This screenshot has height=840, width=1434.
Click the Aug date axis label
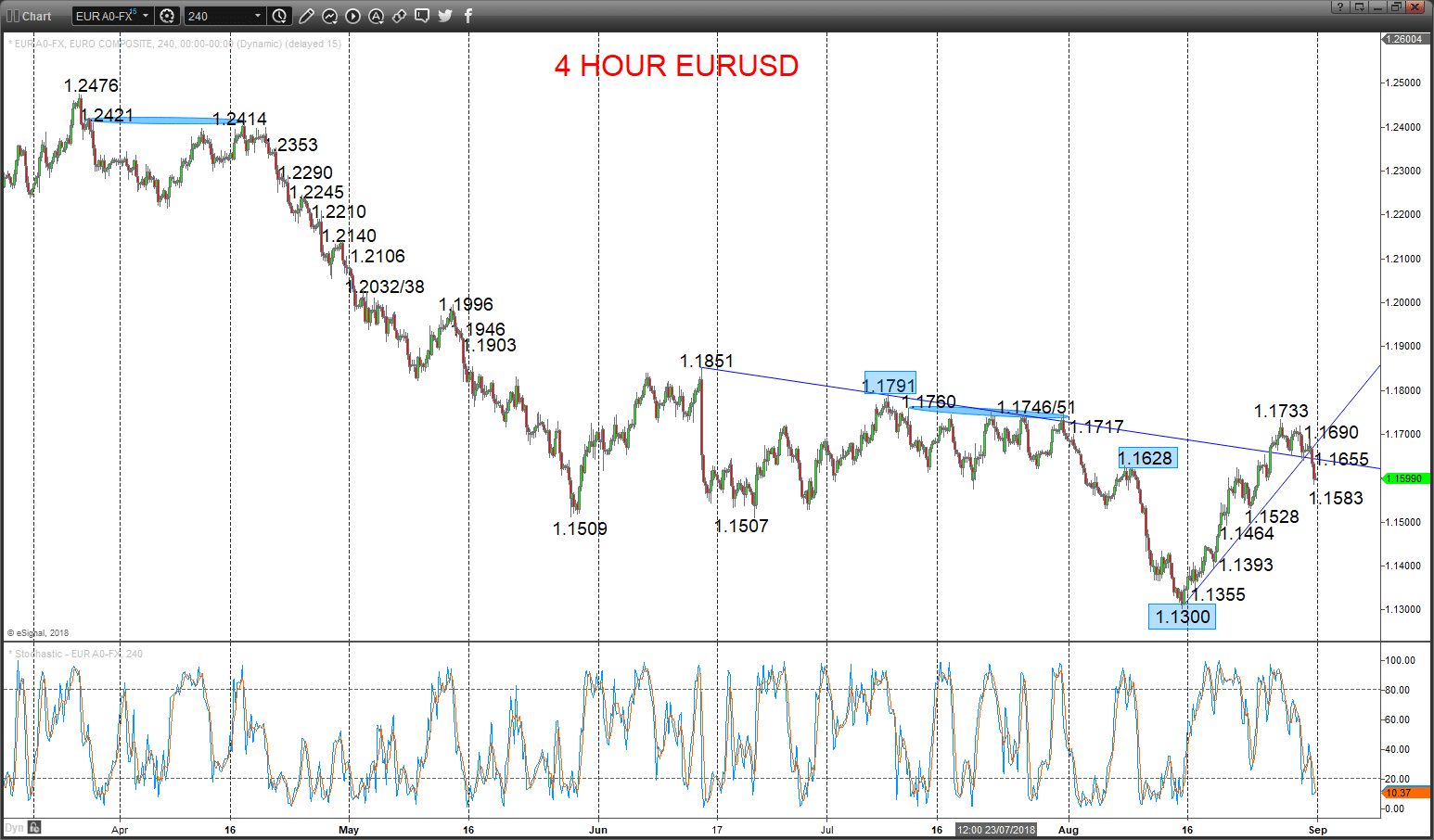pos(1069,830)
